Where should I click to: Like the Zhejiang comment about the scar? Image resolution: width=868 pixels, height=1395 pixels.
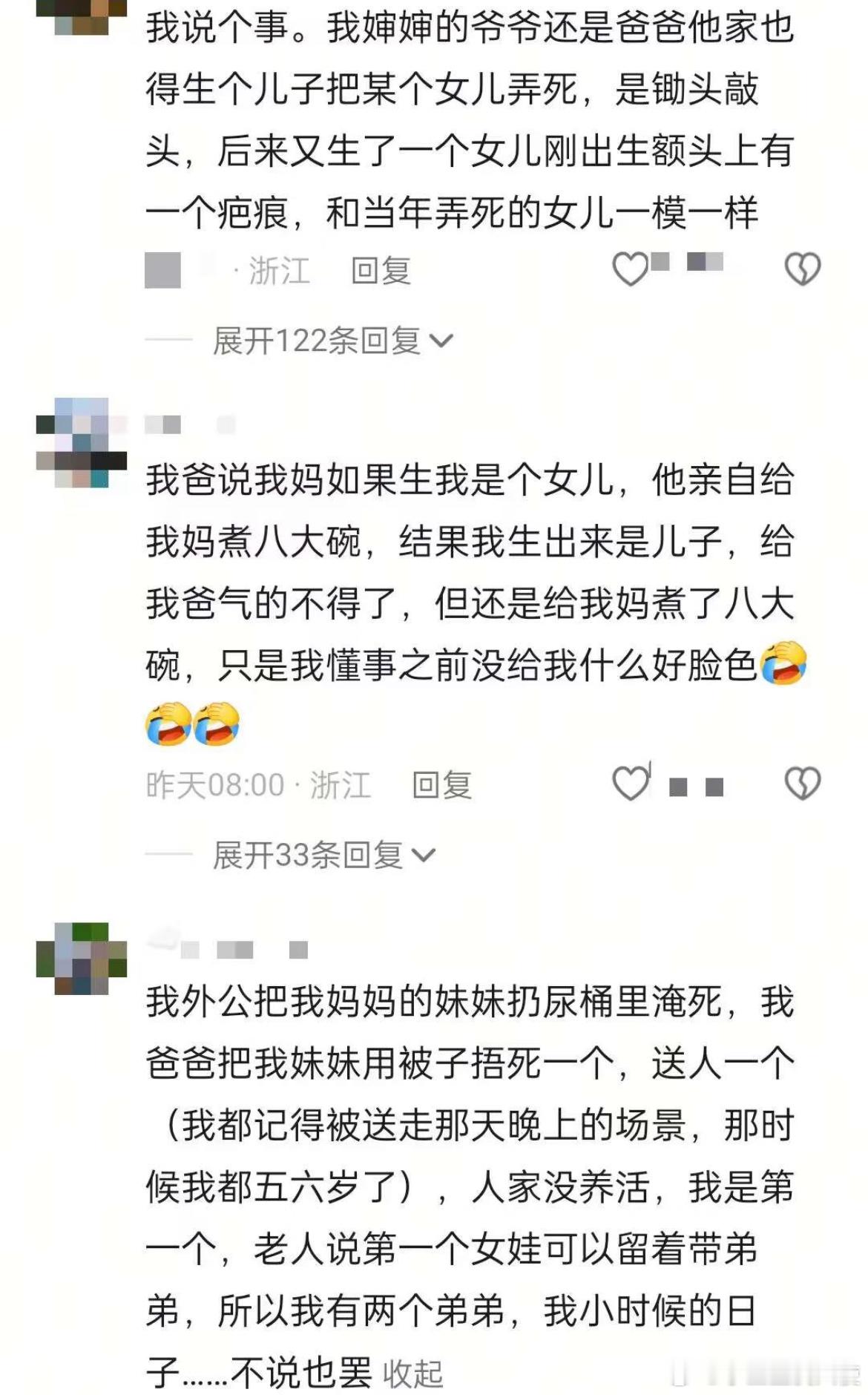tap(631, 268)
